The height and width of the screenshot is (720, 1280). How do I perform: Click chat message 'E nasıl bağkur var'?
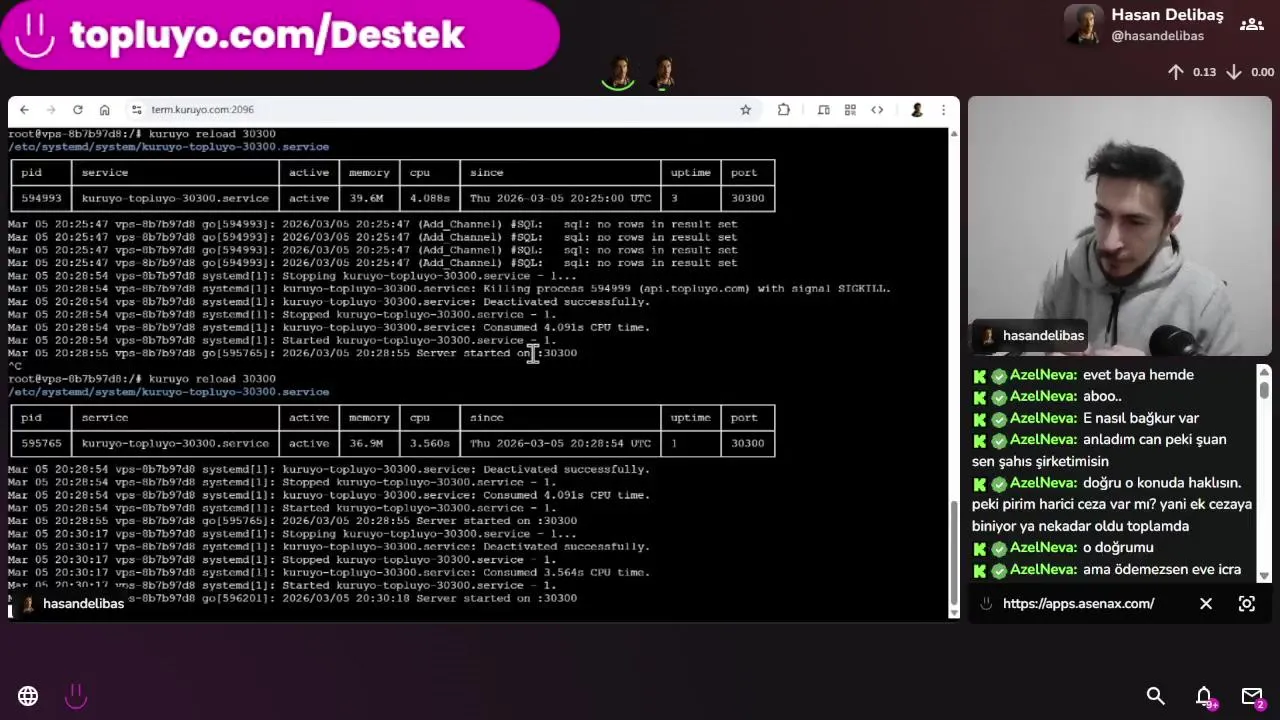1140,418
